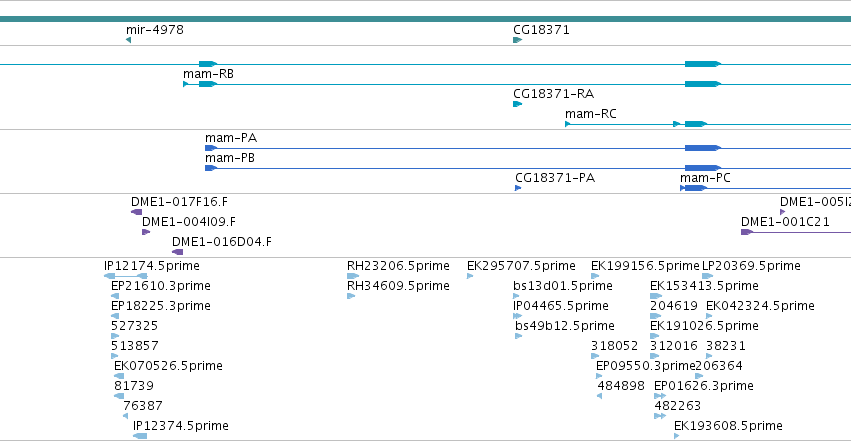This screenshot has width=851, height=441.
Task: Select the mam-RC transcript exon block
Action: point(695,124)
